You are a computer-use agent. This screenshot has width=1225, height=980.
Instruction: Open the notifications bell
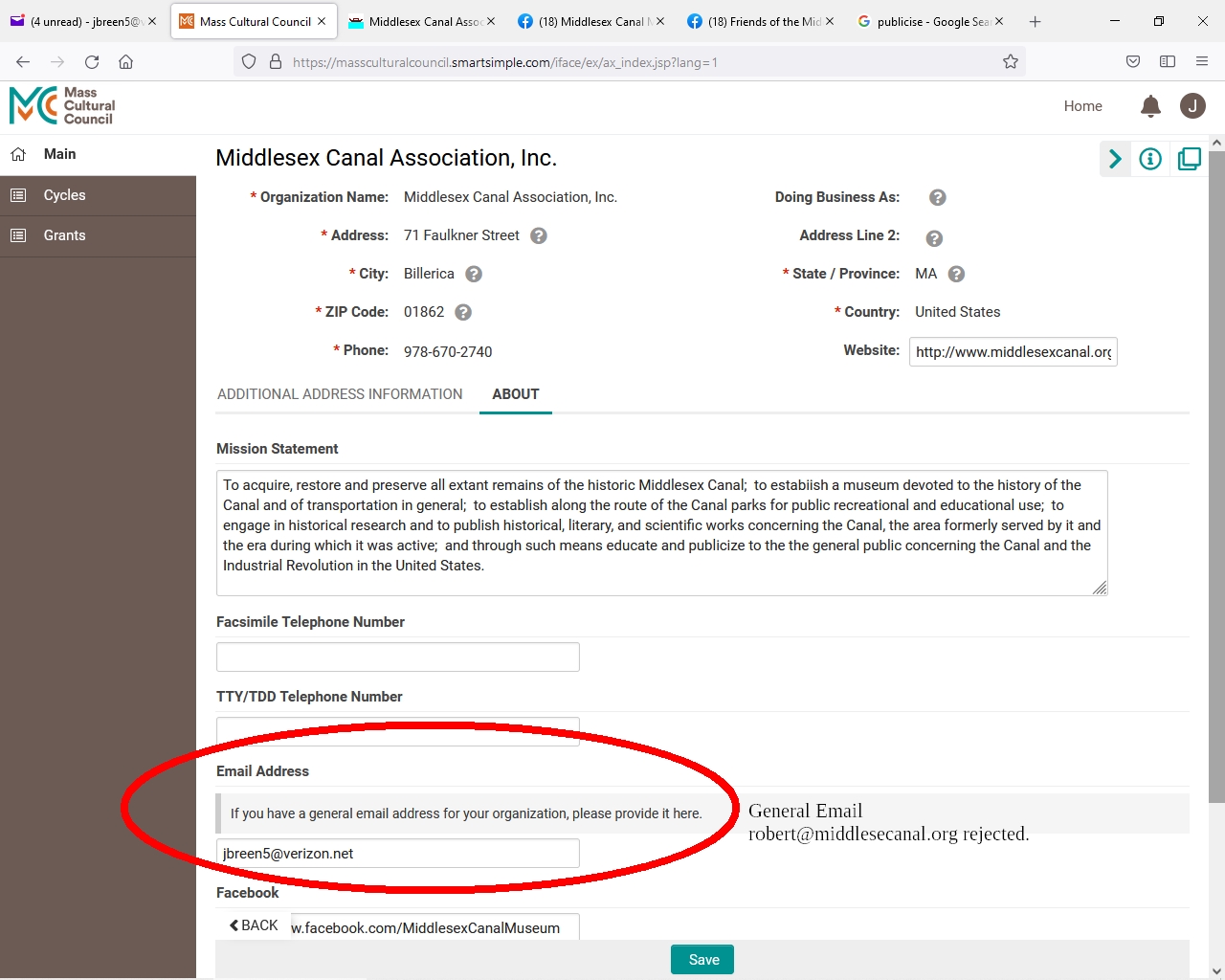pos(1151,106)
